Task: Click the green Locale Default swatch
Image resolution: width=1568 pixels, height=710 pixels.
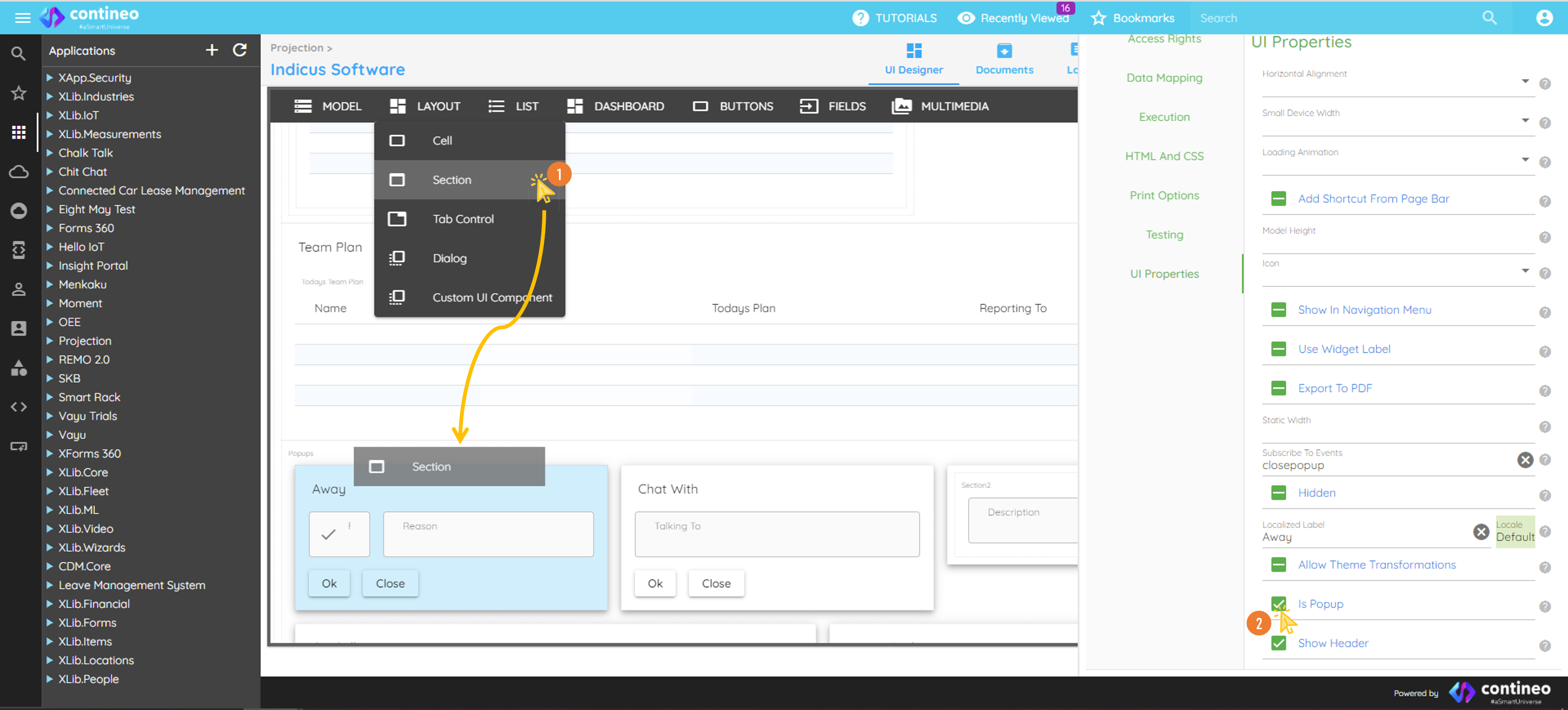Action: coord(1515,532)
